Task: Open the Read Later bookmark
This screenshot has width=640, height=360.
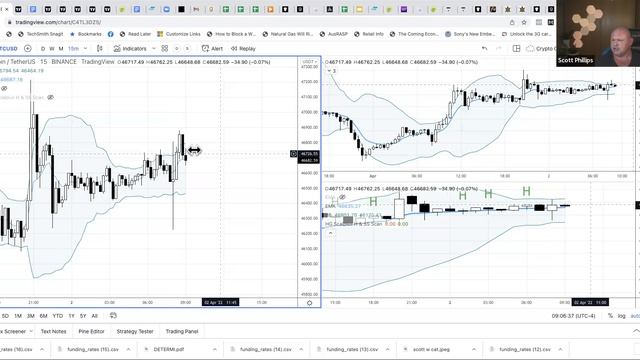Action: click(x=135, y=34)
